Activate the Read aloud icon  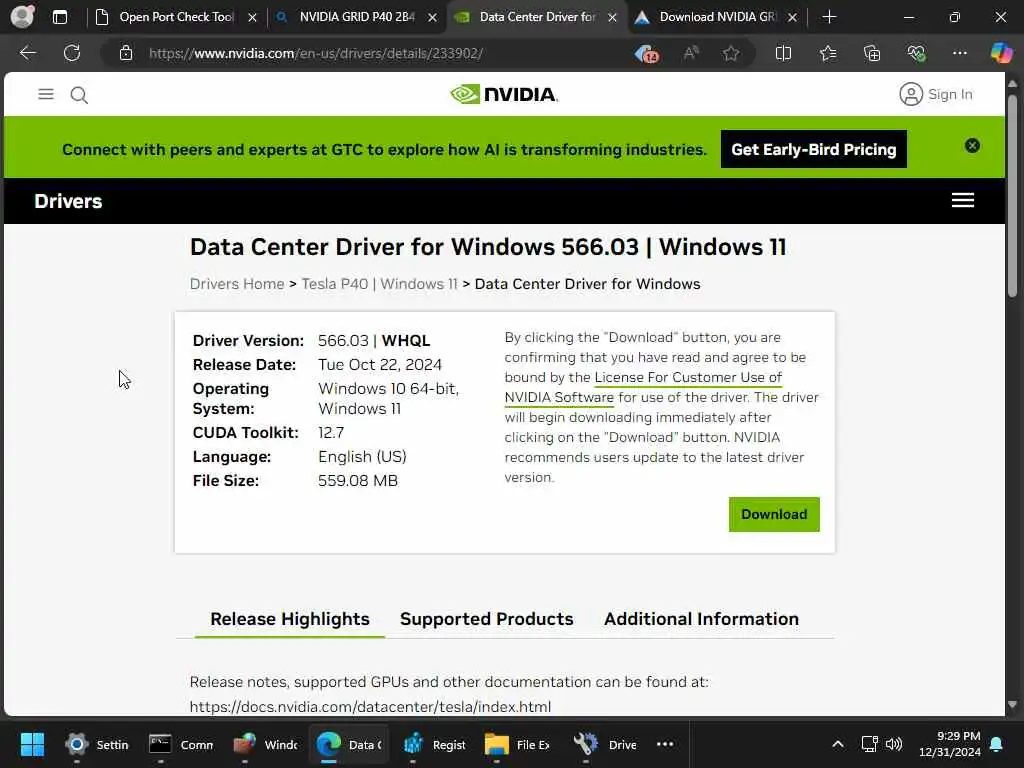click(x=690, y=53)
